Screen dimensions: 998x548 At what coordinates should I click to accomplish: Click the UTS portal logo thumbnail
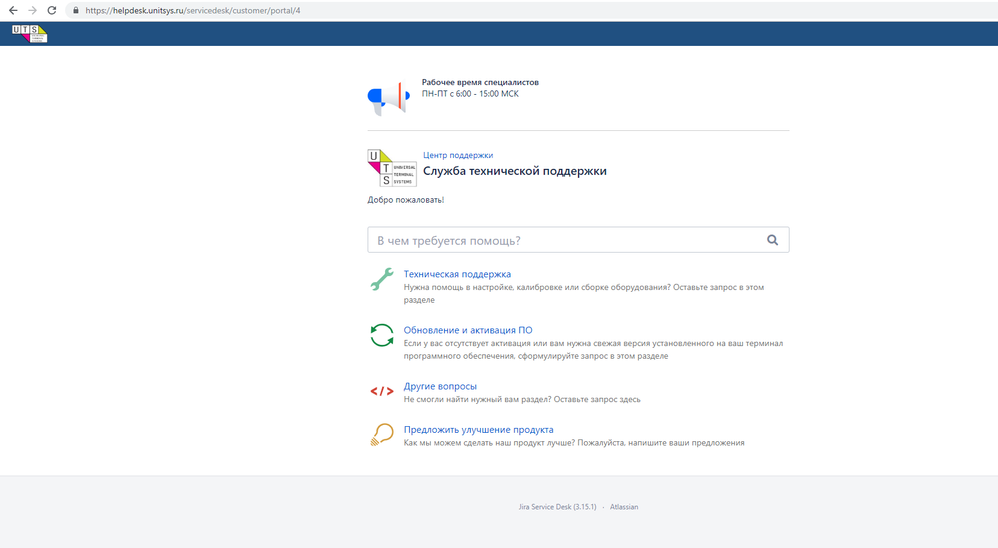point(391,168)
